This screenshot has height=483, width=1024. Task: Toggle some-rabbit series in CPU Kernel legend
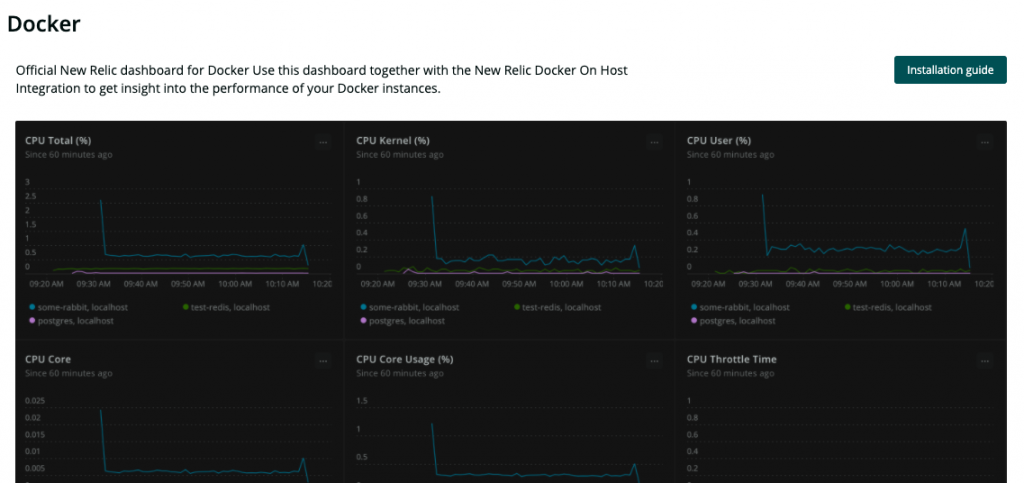409,307
